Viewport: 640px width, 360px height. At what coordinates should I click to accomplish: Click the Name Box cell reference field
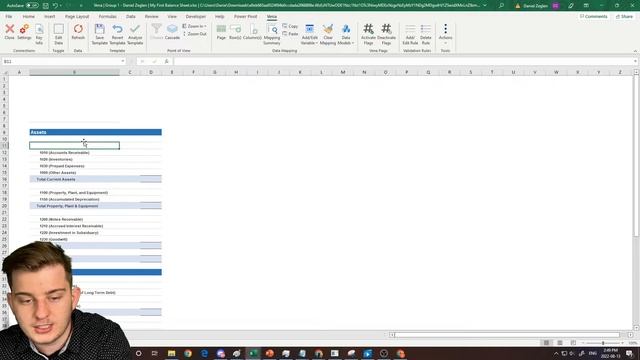pyautogui.click(x=61, y=61)
